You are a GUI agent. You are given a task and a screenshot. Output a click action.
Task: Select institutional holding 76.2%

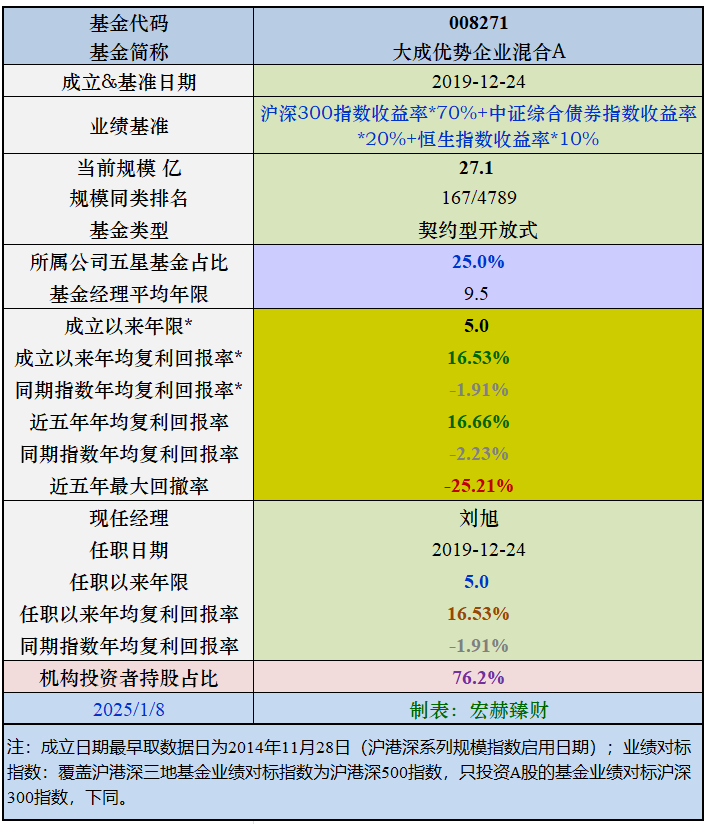[x=478, y=678]
